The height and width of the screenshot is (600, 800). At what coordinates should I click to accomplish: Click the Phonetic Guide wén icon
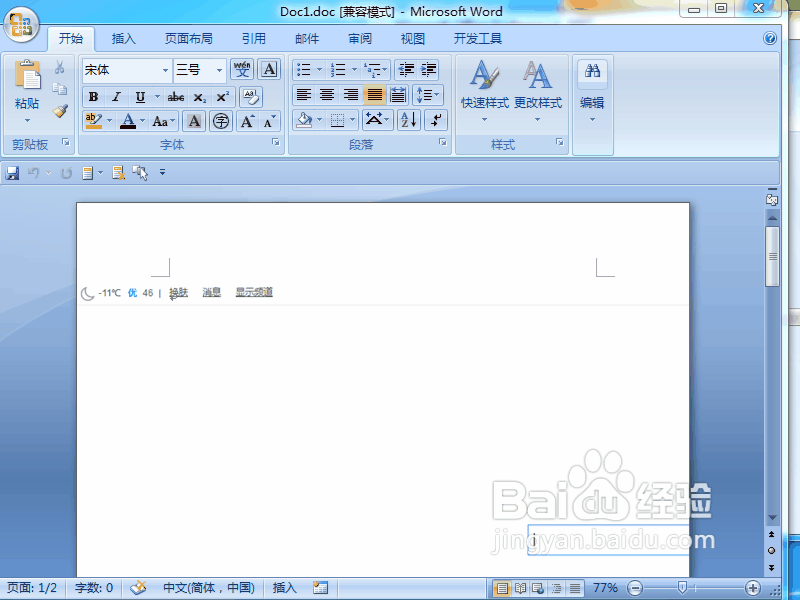click(x=242, y=69)
